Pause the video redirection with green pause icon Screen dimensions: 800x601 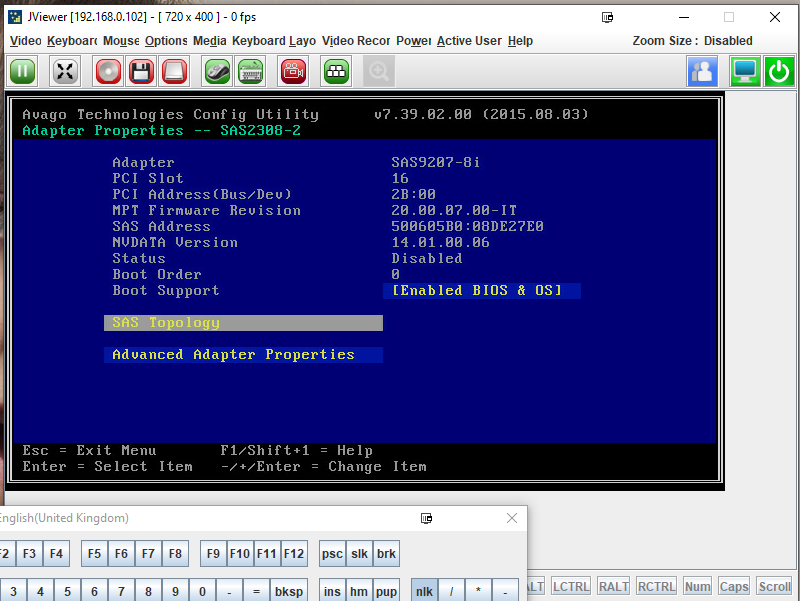click(x=22, y=71)
